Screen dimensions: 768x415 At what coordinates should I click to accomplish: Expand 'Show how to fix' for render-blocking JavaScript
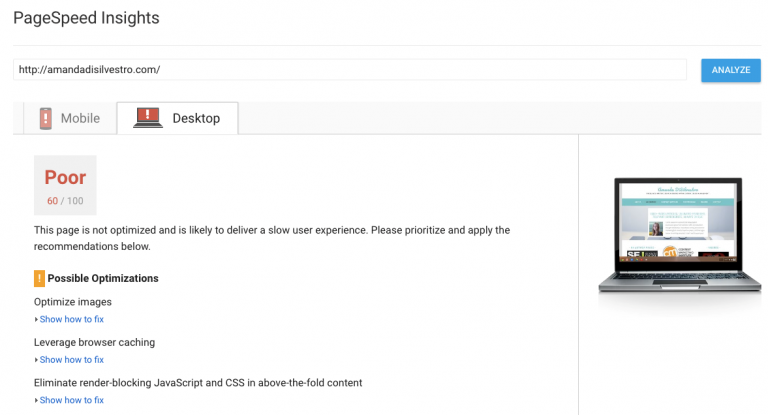coord(70,400)
